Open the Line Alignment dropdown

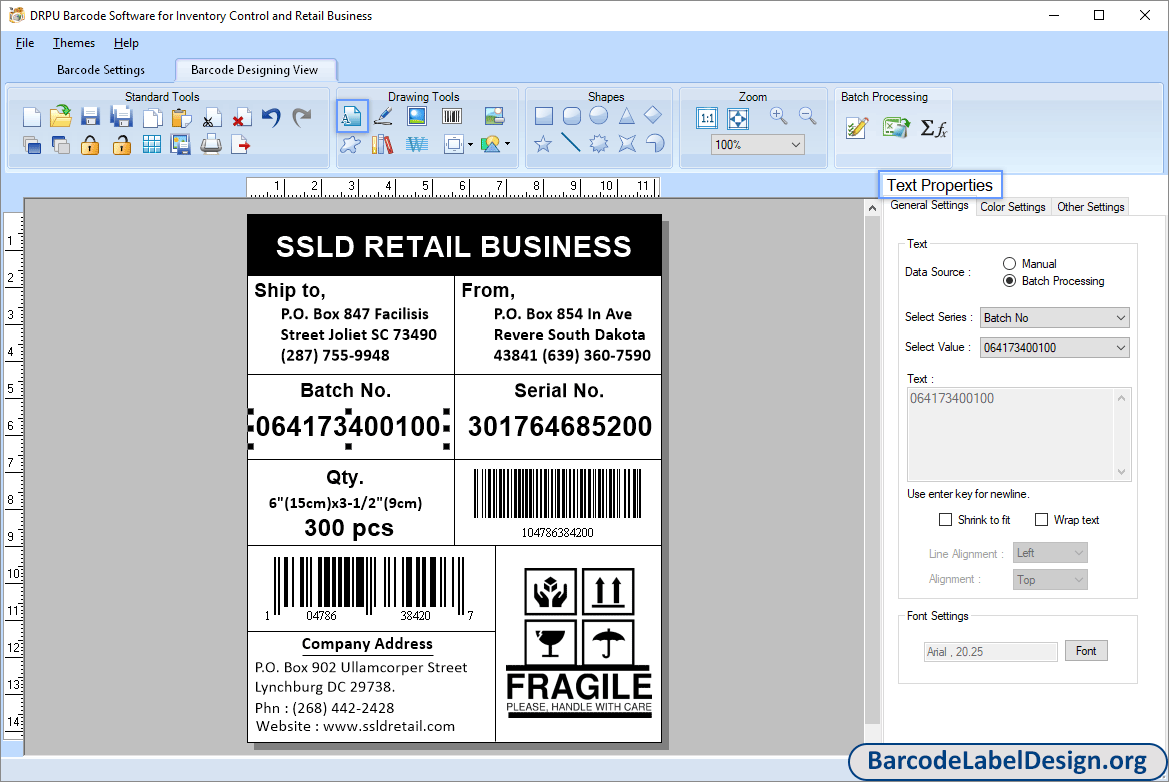click(x=1050, y=552)
